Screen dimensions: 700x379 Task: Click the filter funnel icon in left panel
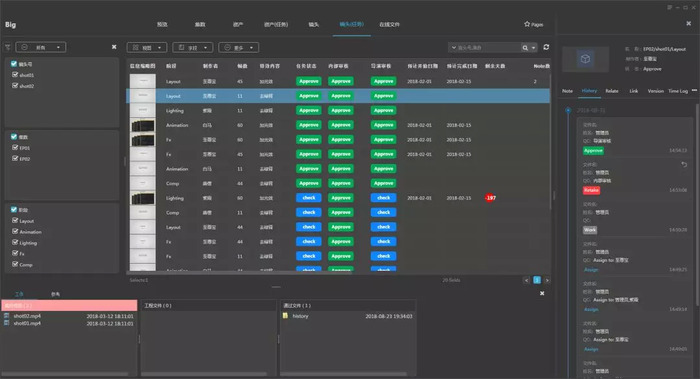(x=8, y=47)
